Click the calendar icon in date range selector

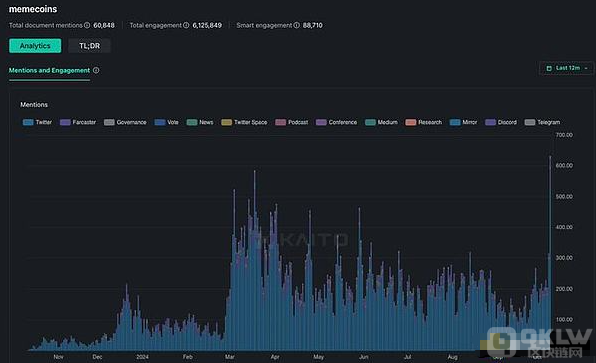tap(549, 68)
